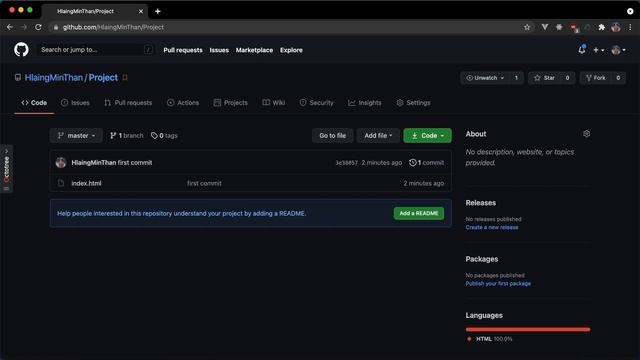Open the notifications bell
Viewport: 640px width, 360px height.
click(582, 50)
